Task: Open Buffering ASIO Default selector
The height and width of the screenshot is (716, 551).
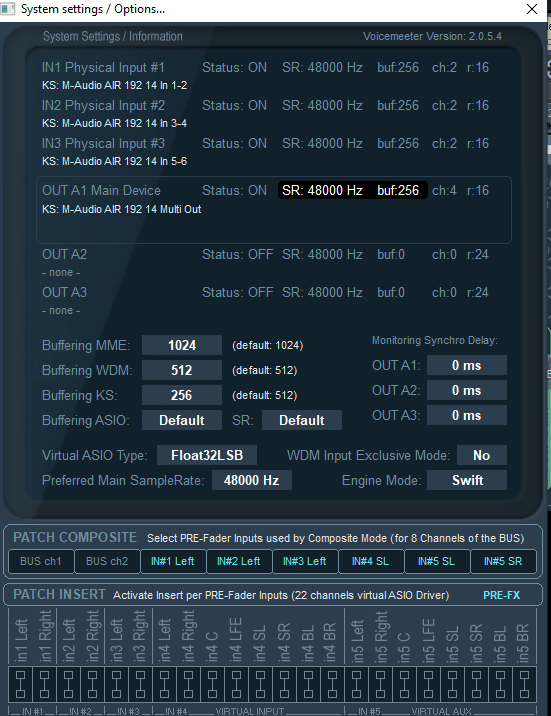Action: click(x=182, y=420)
